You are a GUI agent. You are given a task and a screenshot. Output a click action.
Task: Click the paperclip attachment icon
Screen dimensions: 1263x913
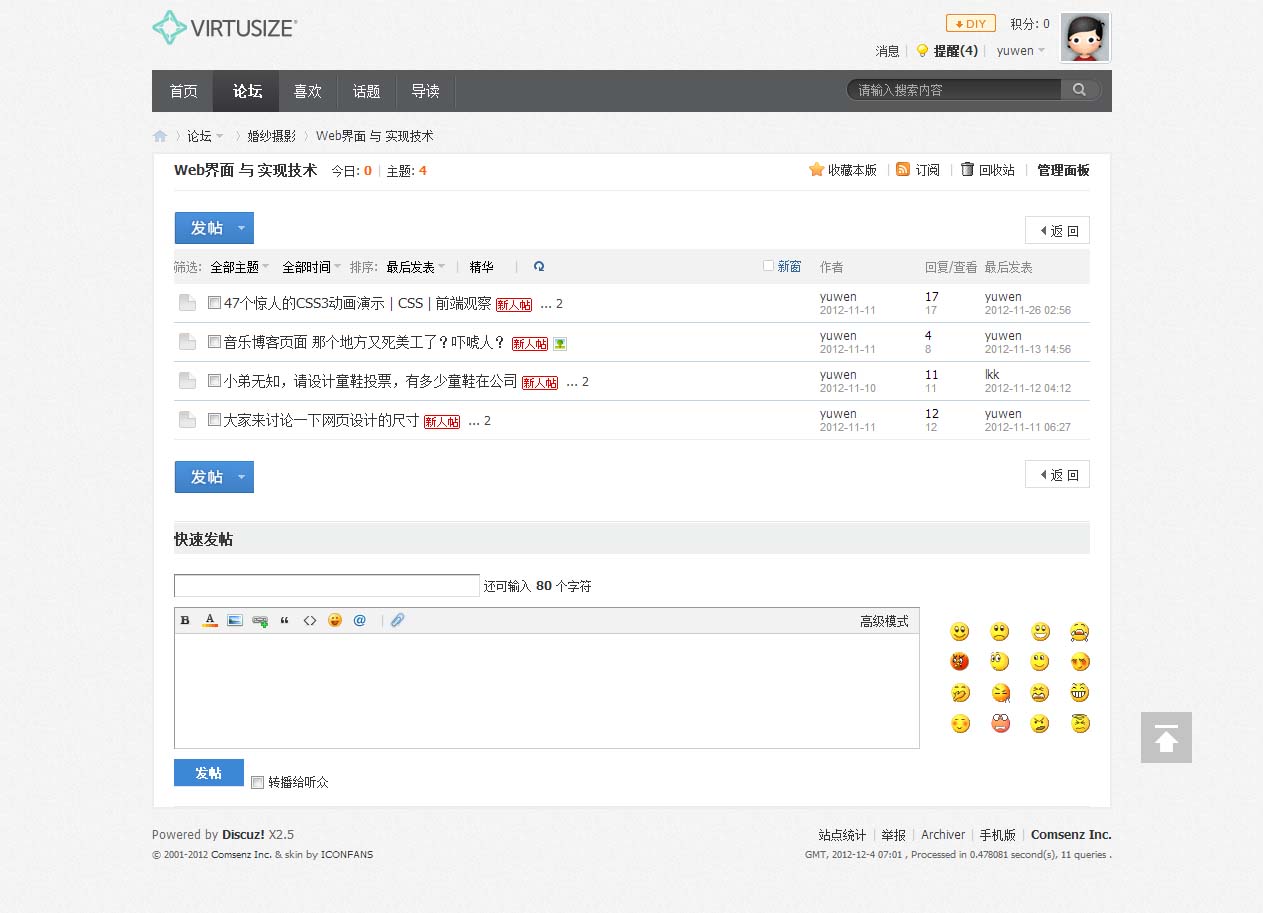pos(397,620)
